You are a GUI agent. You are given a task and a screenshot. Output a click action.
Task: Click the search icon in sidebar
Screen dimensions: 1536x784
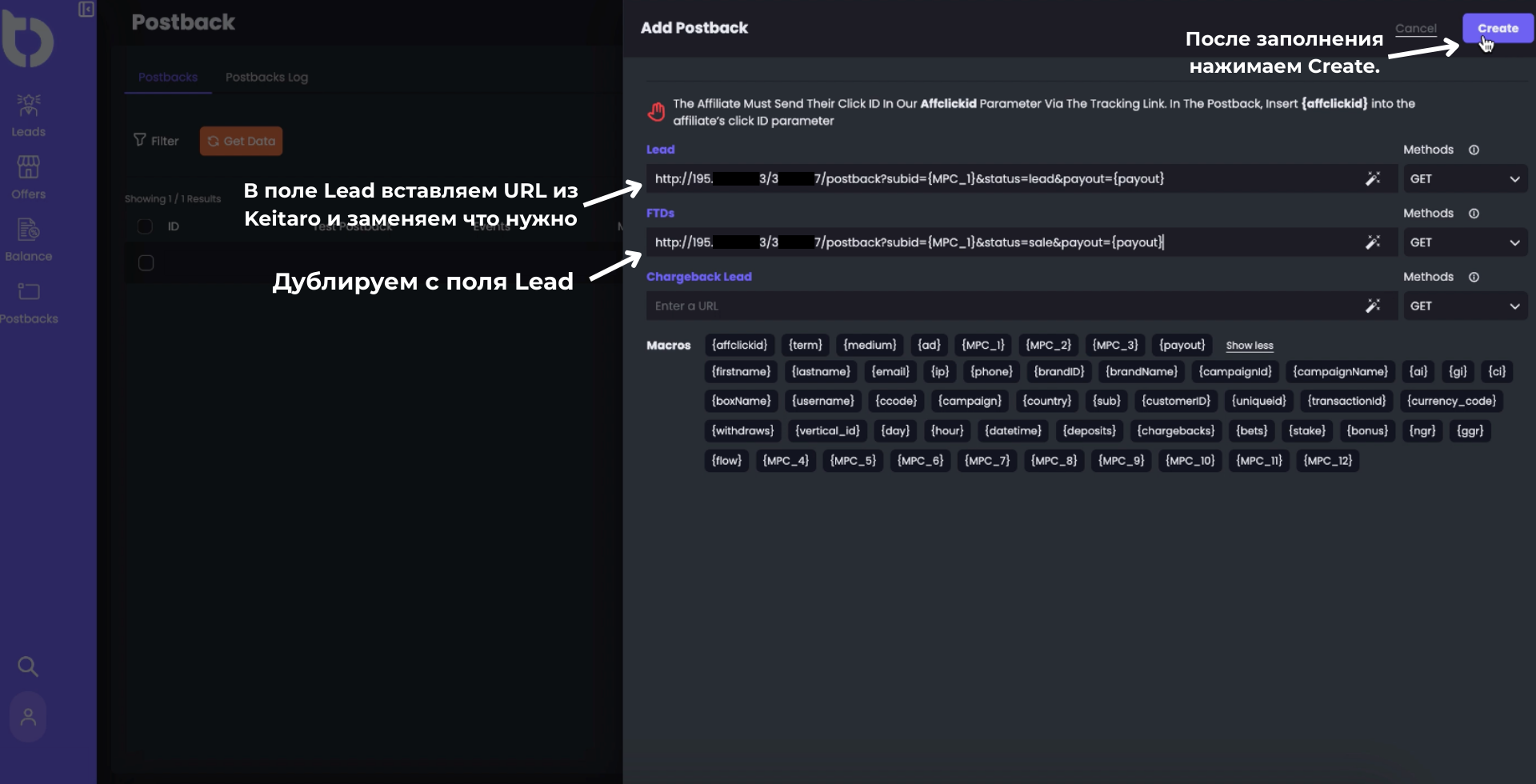click(x=28, y=666)
